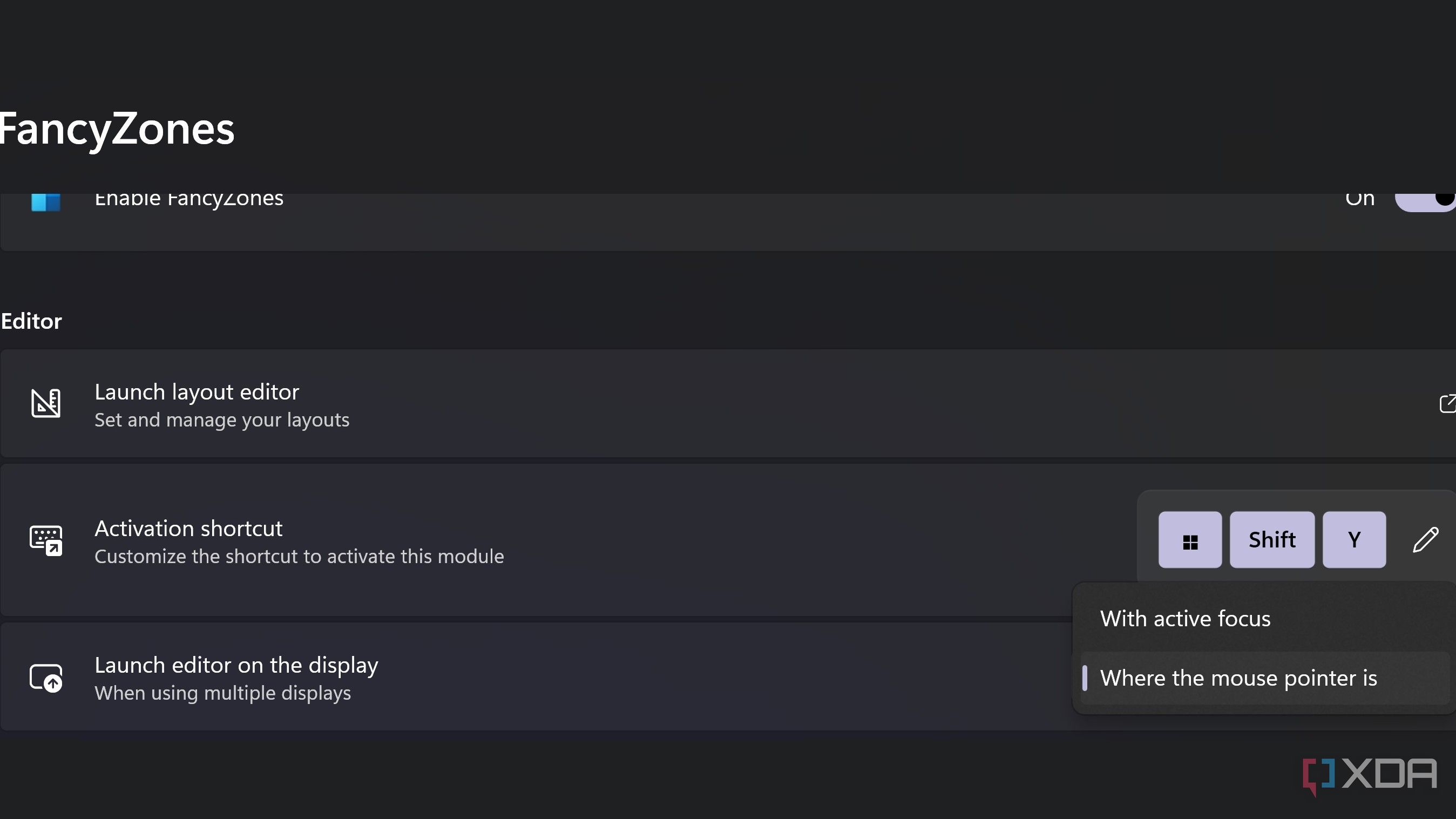
Task: Click the FancyZones page title
Action: tap(117, 129)
